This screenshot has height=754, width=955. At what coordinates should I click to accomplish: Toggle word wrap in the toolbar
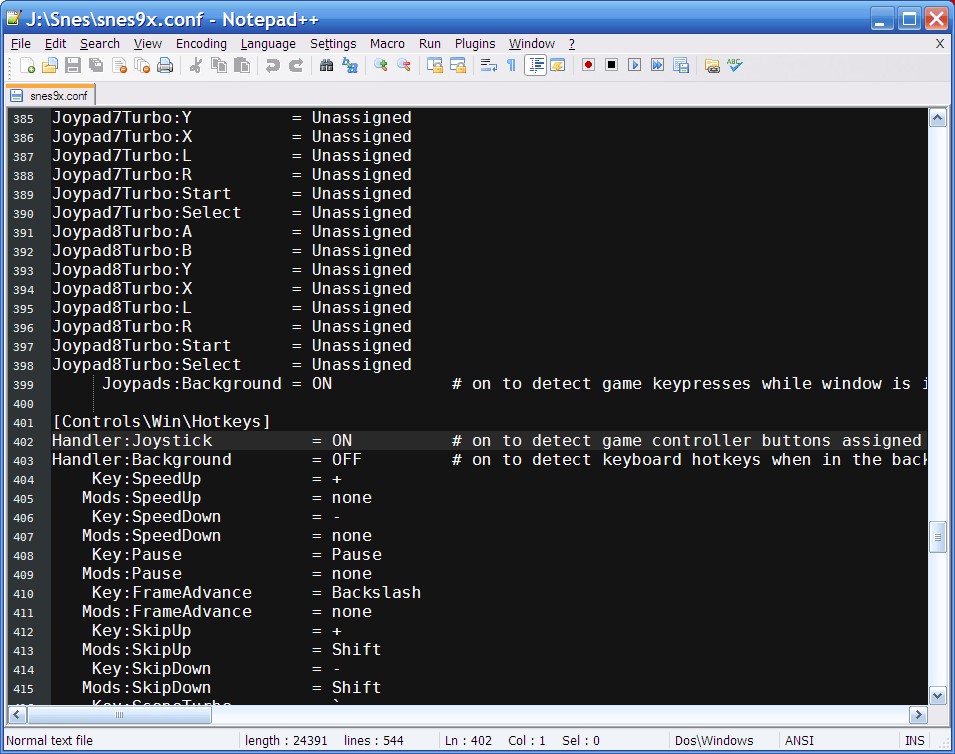coord(488,66)
